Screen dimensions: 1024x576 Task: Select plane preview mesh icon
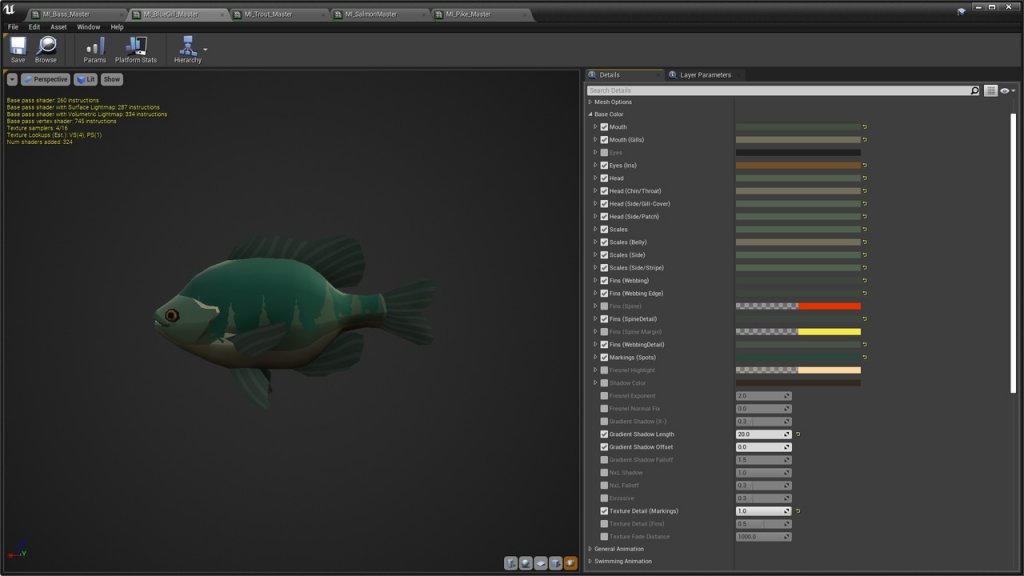[541, 563]
